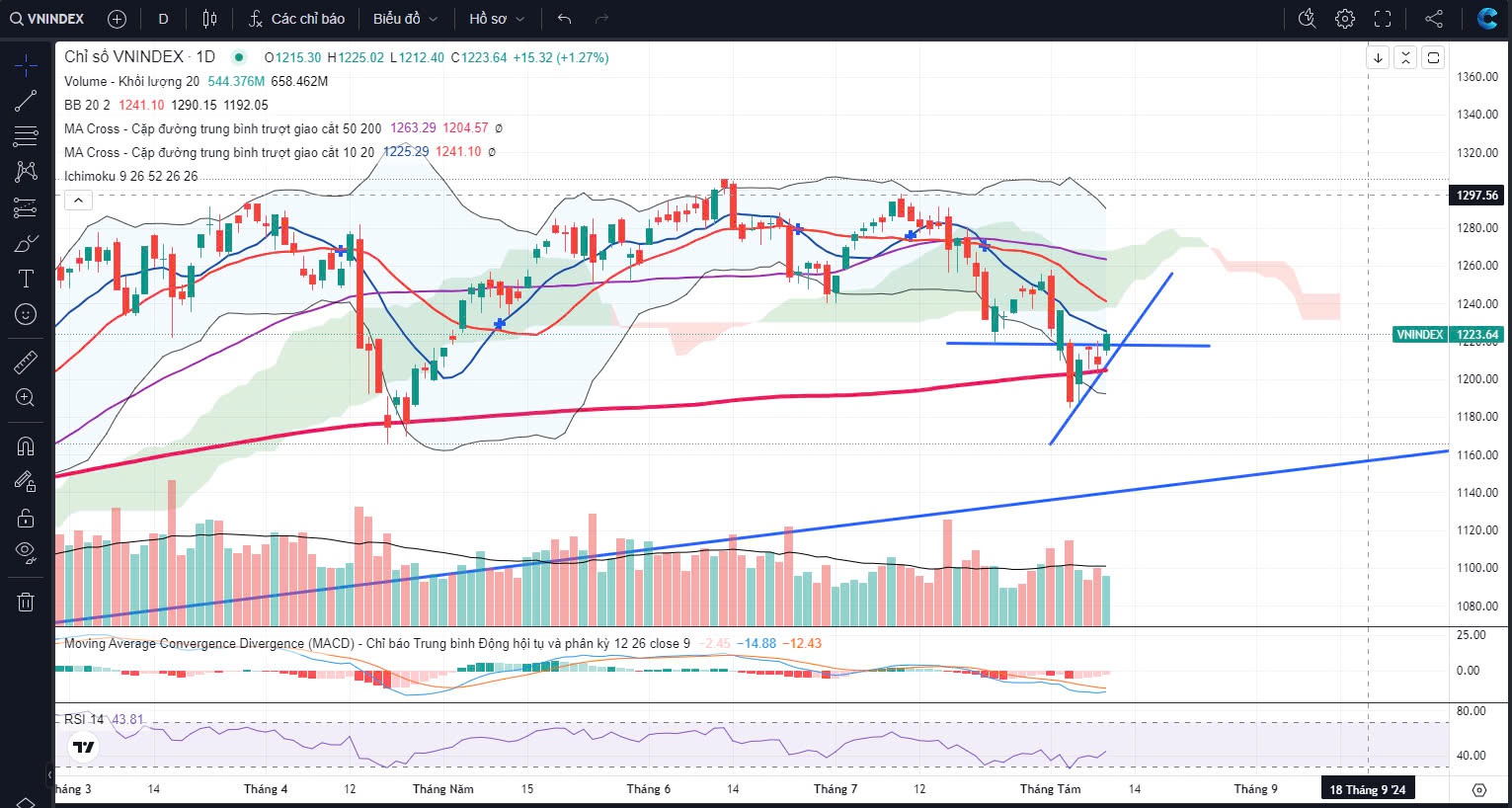The width and height of the screenshot is (1512, 808).
Task: Open the quick search icon
Action: point(1308,19)
